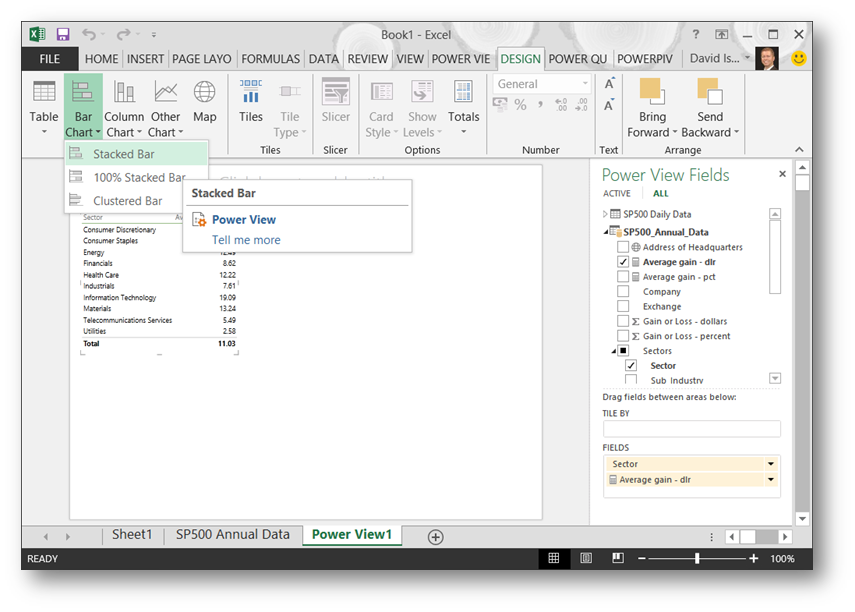Switch to Normal view in status bar
Viewport: 855px width, 612px height.
coord(553,558)
